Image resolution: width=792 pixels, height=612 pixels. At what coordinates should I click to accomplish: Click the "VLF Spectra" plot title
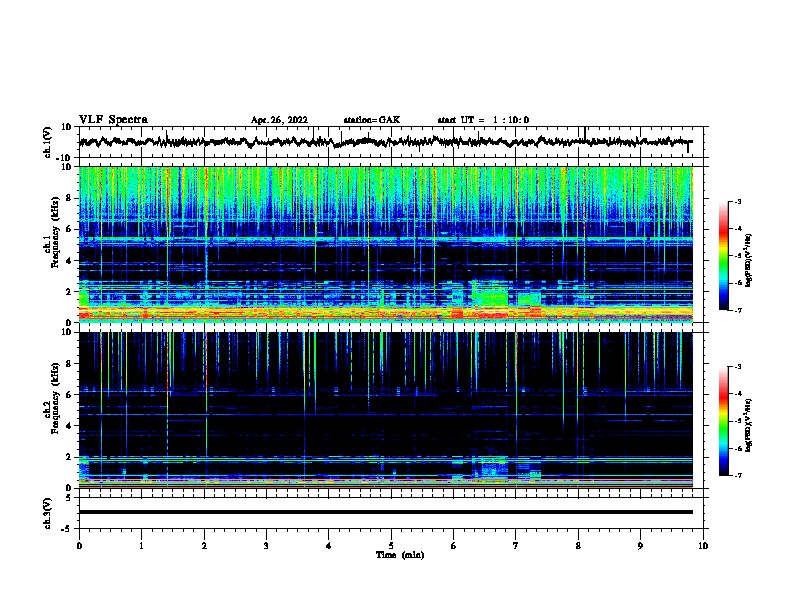[x=113, y=119]
